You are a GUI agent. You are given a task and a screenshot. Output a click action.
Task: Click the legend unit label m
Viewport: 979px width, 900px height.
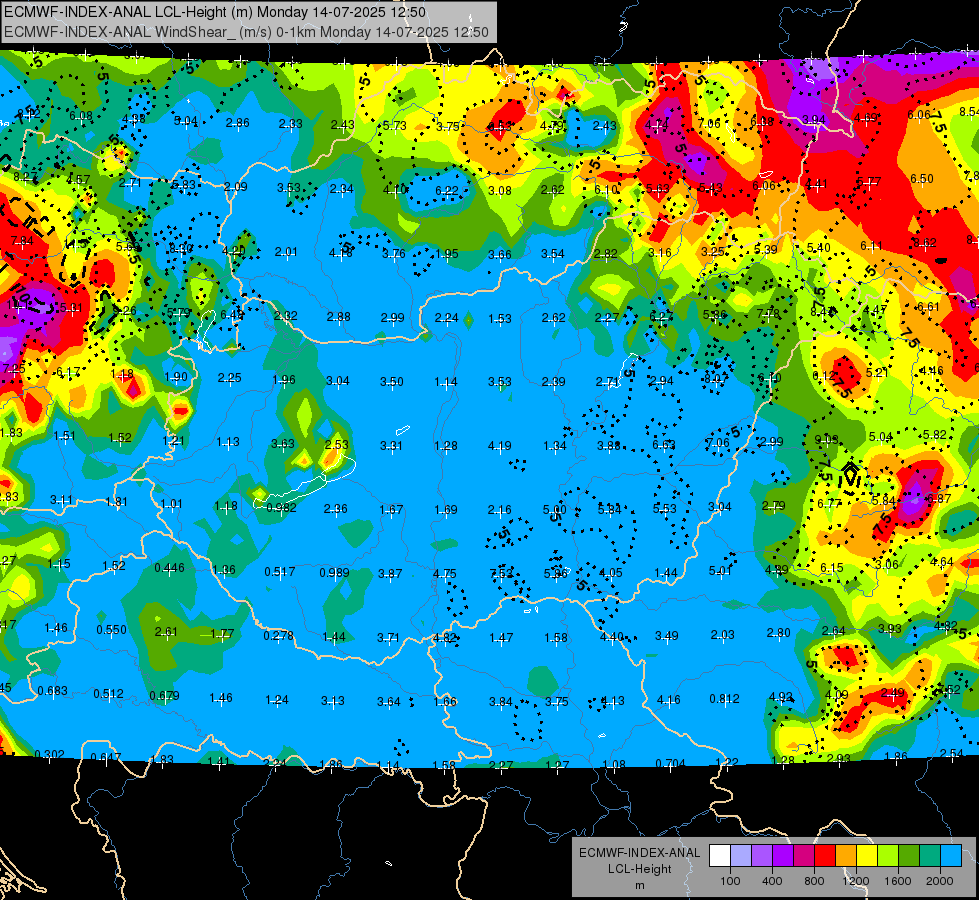639,886
